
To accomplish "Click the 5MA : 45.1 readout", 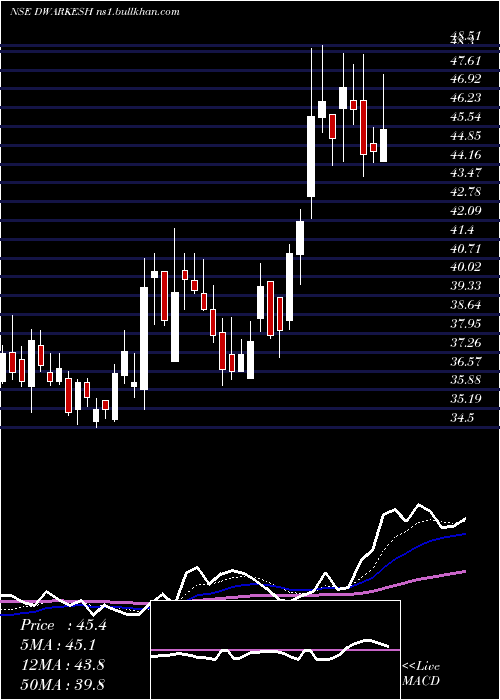I will [x=58, y=645].
